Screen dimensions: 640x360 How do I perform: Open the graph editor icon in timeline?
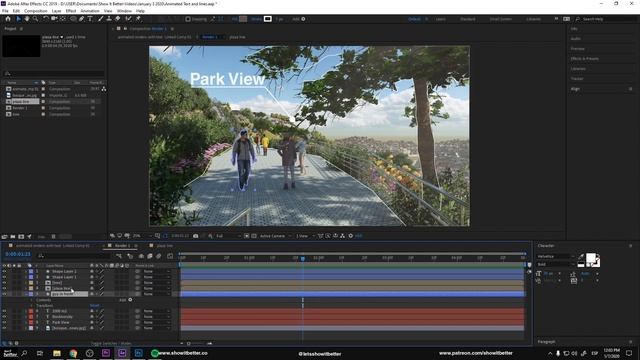(170, 256)
